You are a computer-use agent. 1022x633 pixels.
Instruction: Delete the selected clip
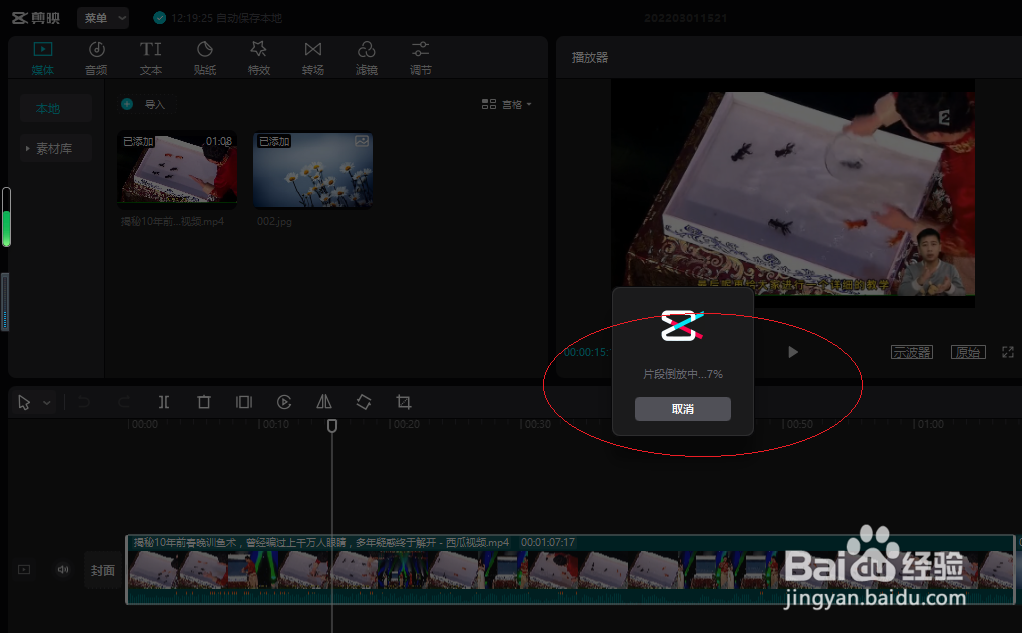coord(204,402)
